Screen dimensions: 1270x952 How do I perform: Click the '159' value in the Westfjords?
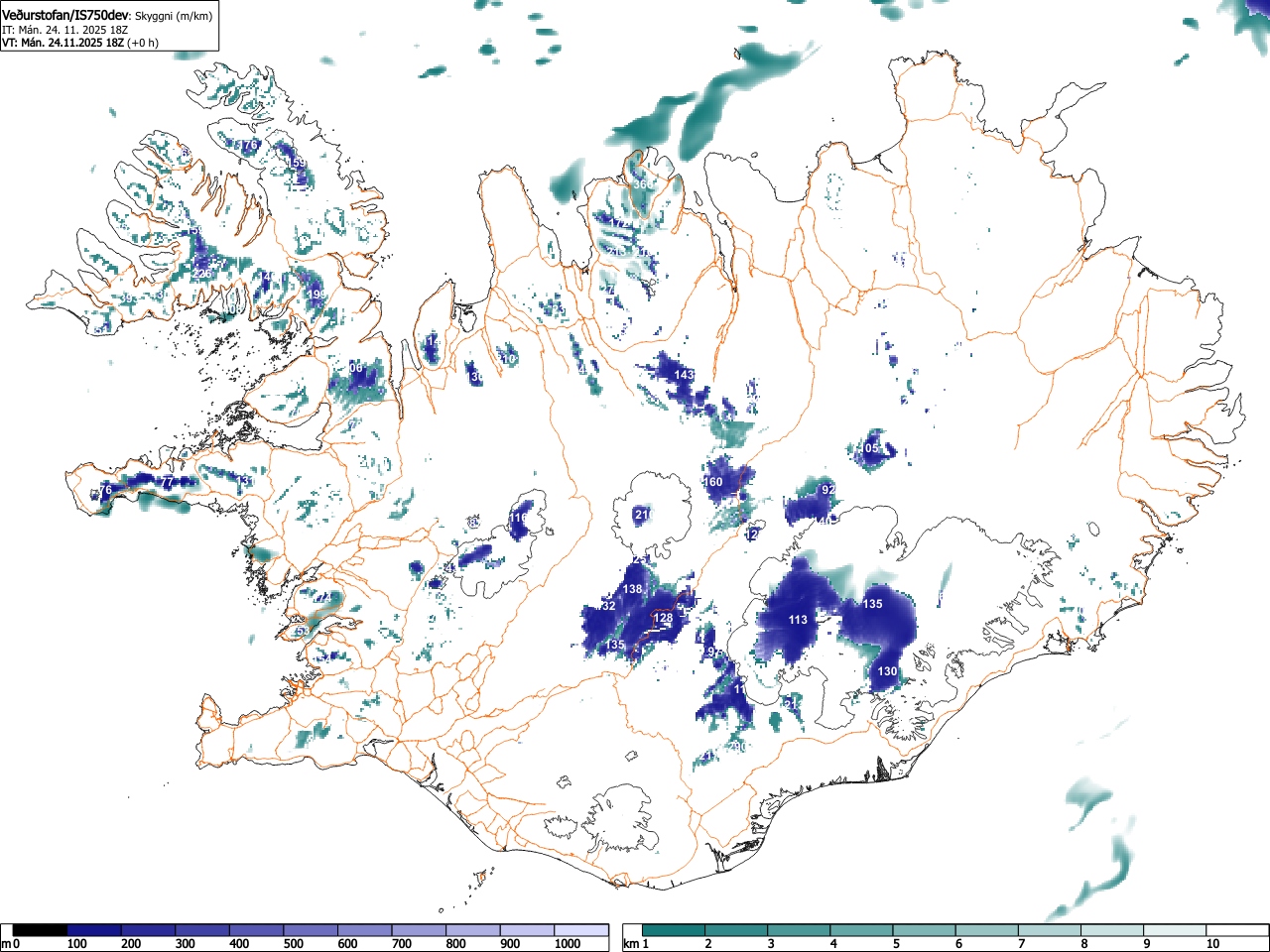point(297,163)
